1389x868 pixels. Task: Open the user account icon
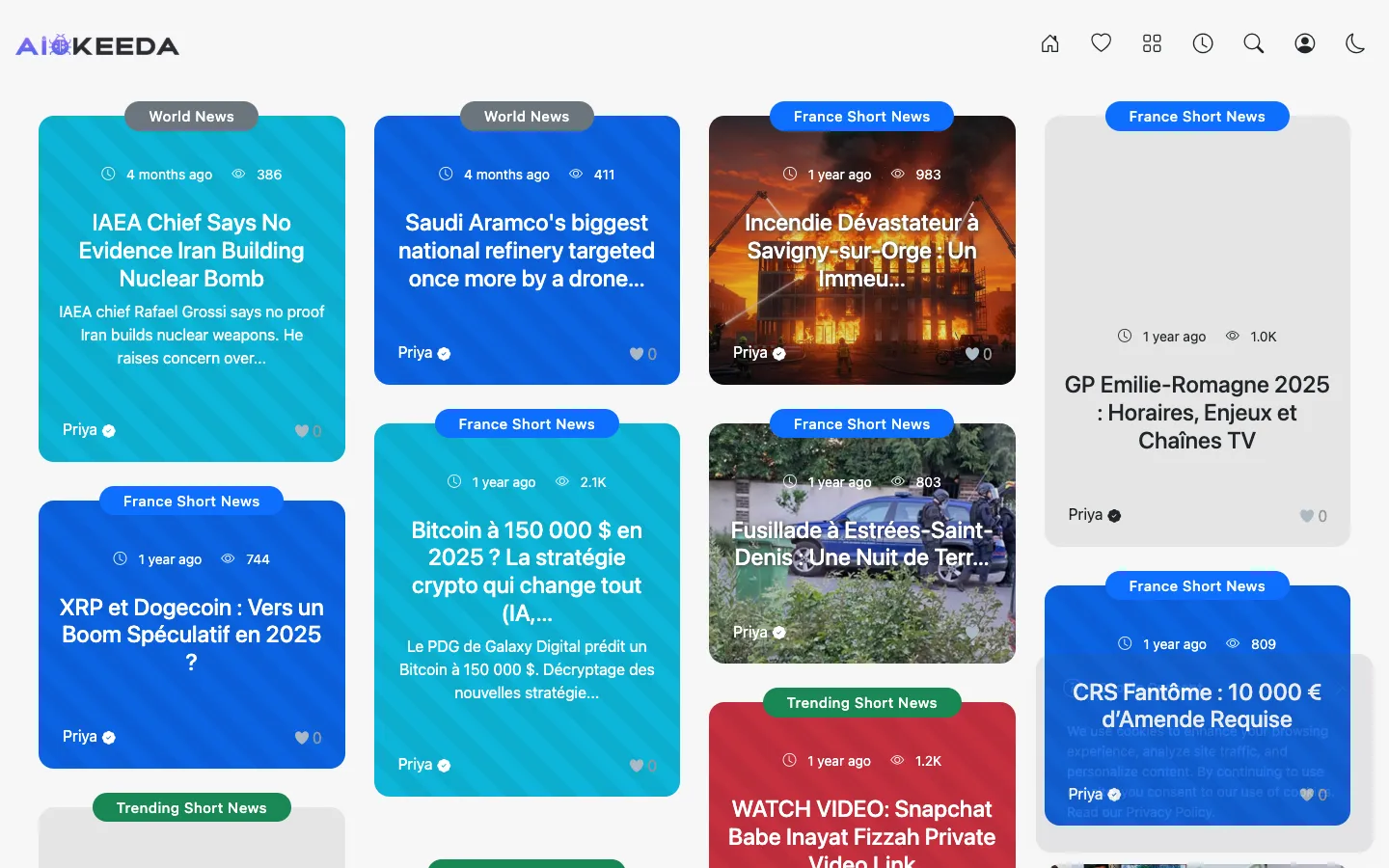(1305, 43)
